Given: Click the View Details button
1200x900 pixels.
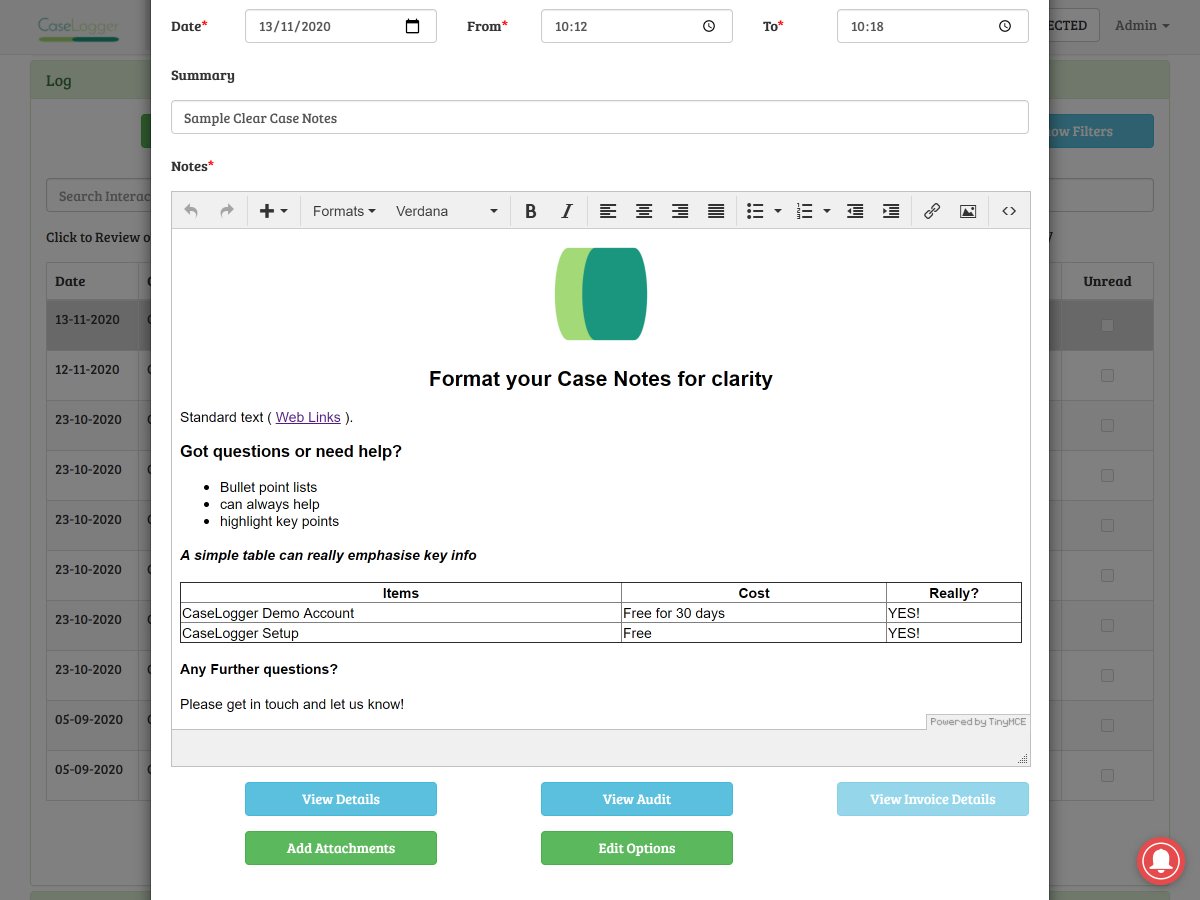Looking at the screenshot, I should point(341,799).
